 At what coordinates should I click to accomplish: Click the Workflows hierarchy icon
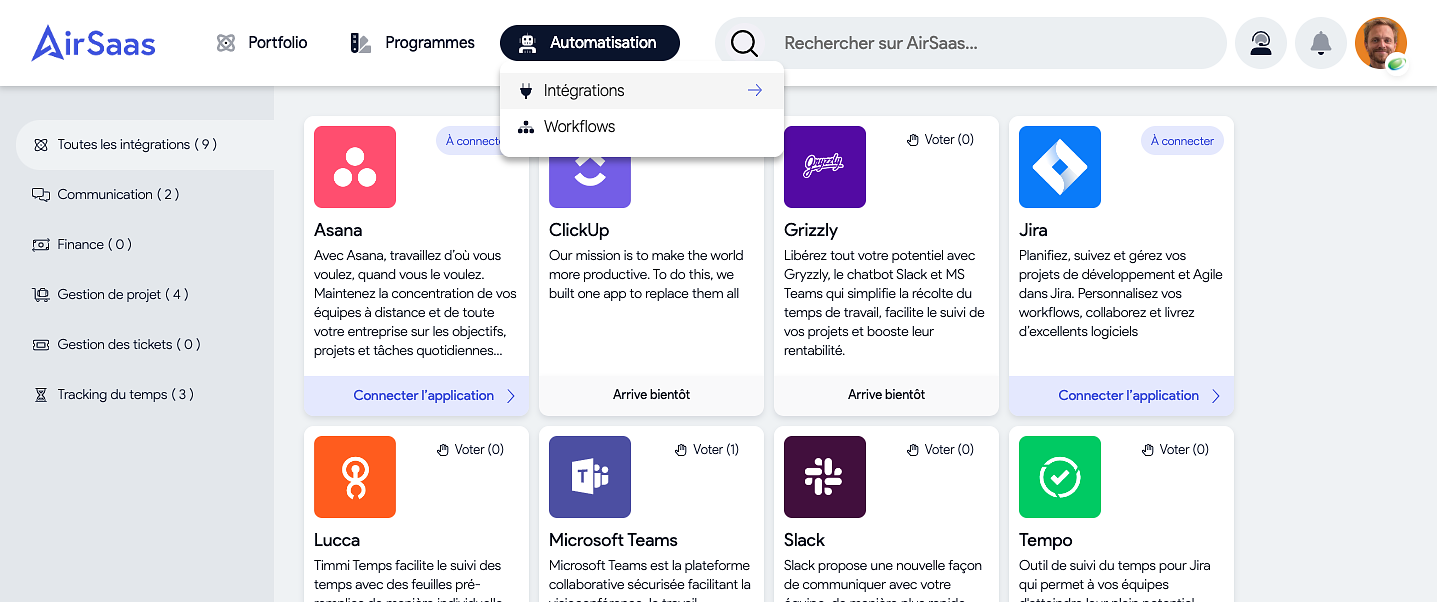(526, 127)
